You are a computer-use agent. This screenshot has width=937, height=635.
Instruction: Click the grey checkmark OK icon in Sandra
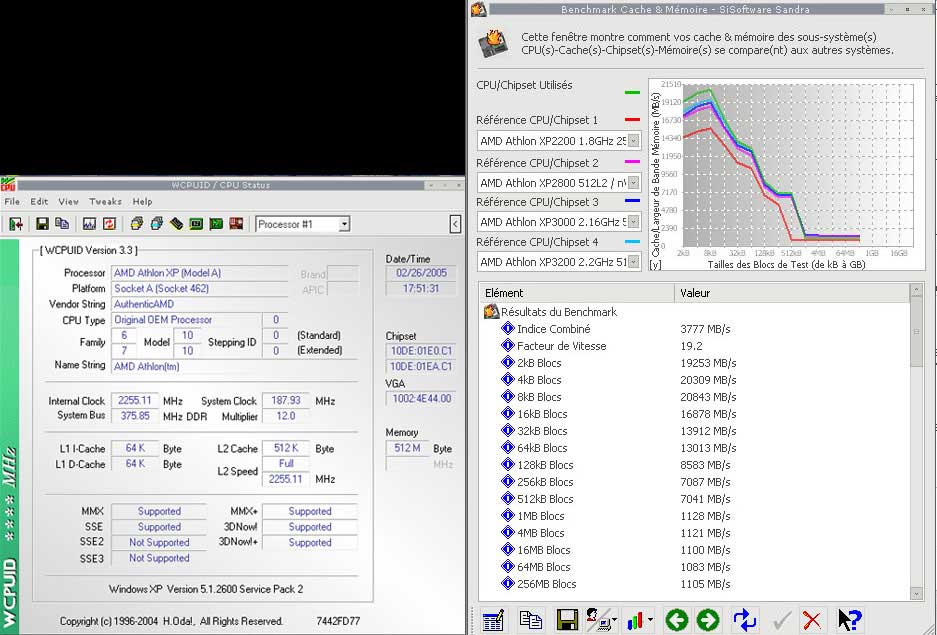(782, 620)
